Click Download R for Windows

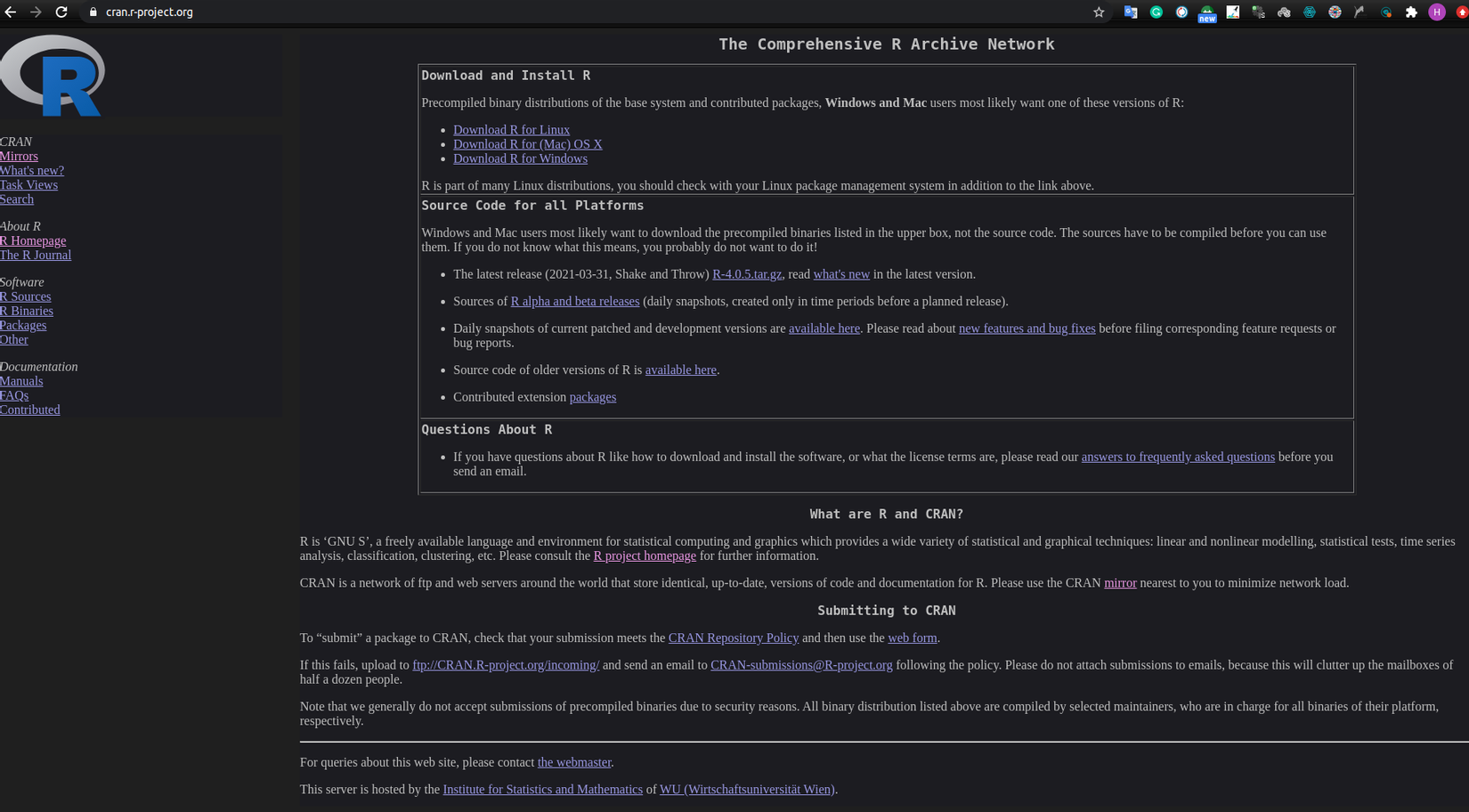[520, 158]
